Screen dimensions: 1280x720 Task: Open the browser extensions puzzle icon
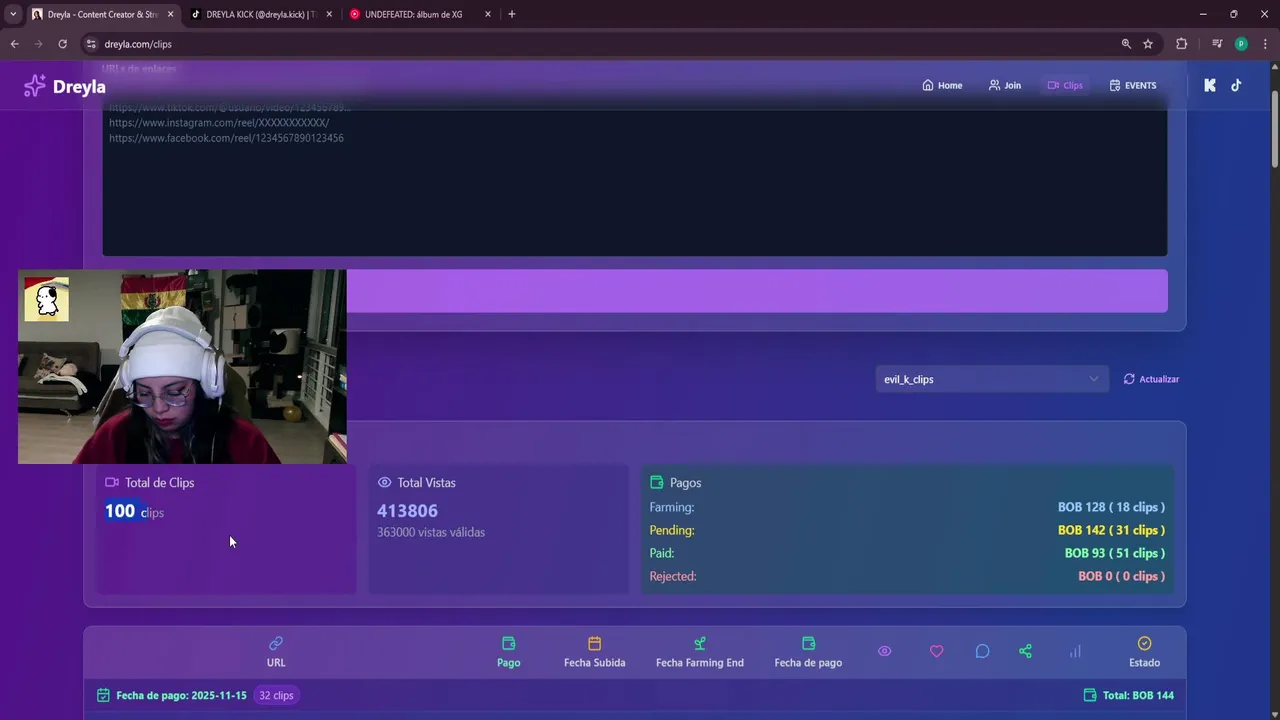pyautogui.click(x=1182, y=44)
